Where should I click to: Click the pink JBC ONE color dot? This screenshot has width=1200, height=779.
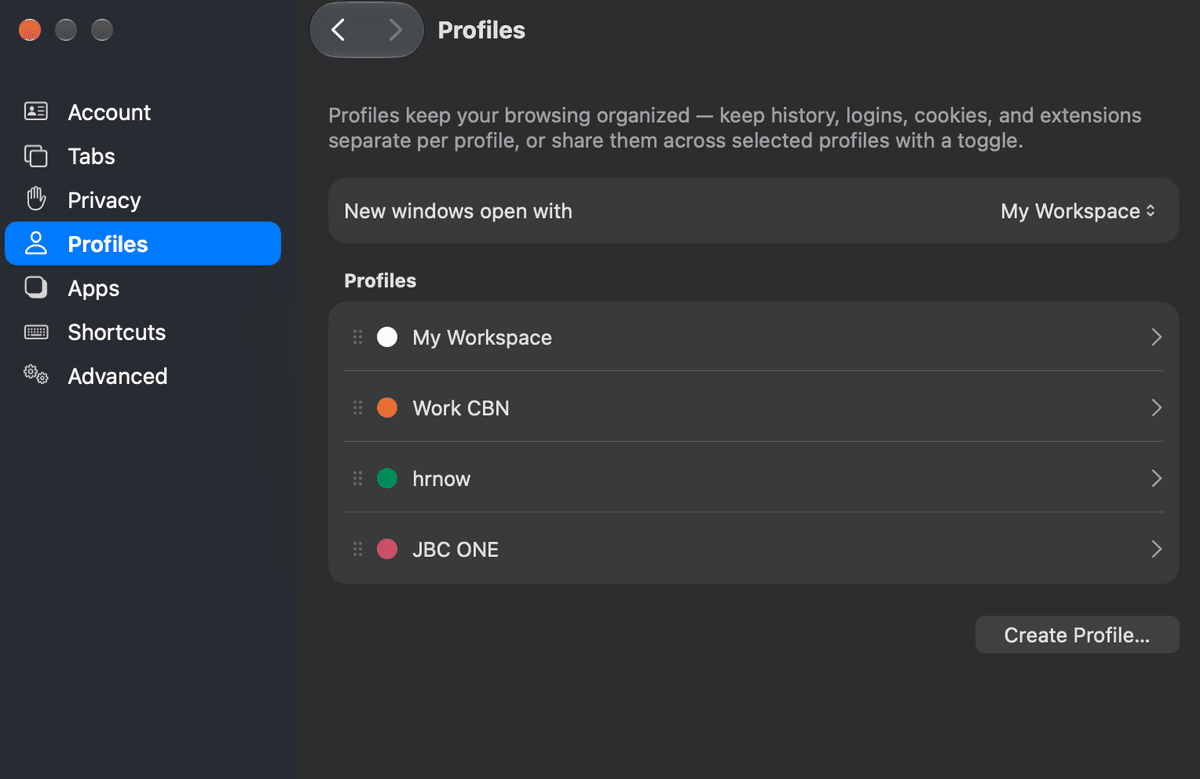pos(387,549)
